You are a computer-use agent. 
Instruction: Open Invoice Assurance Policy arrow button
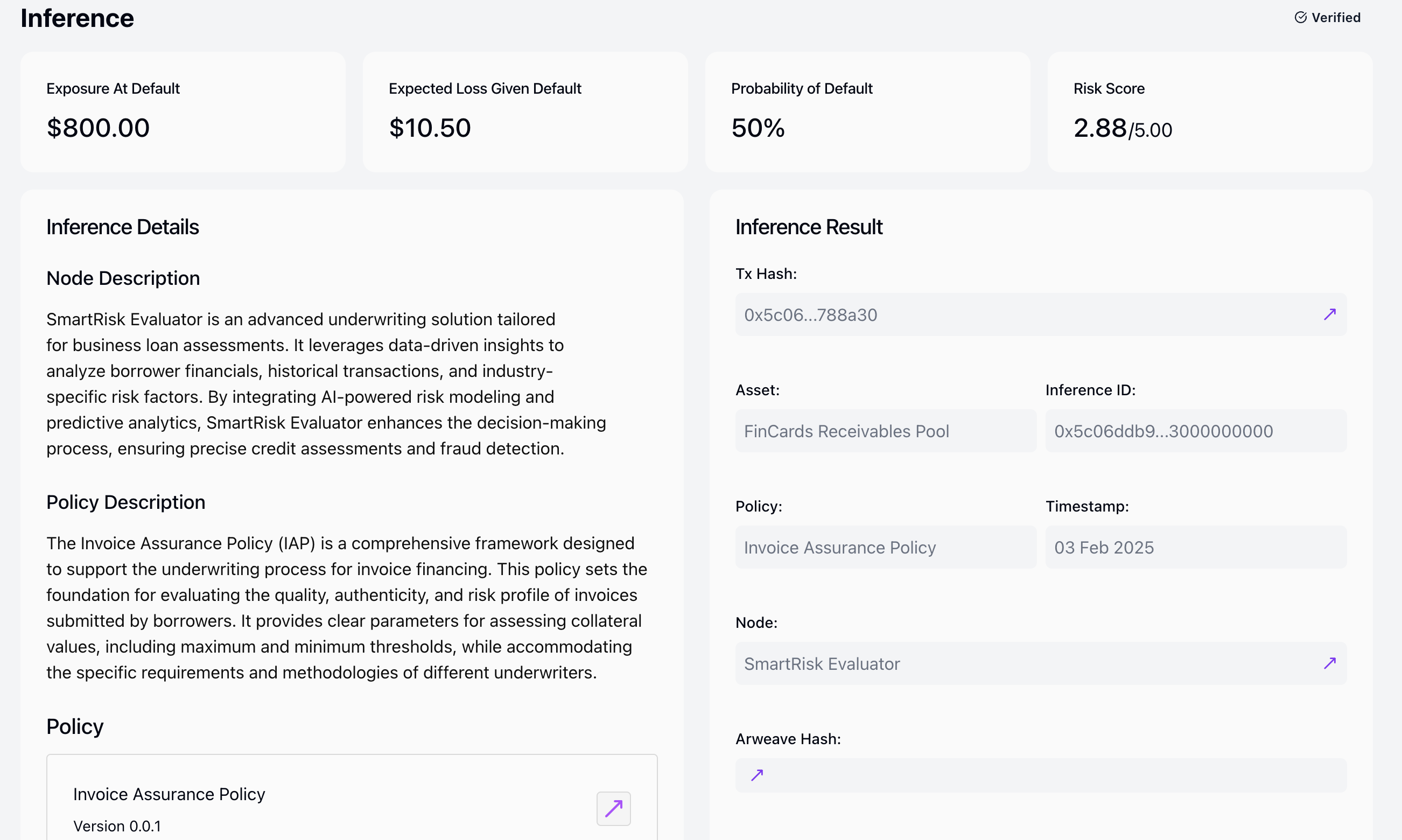(613, 808)
